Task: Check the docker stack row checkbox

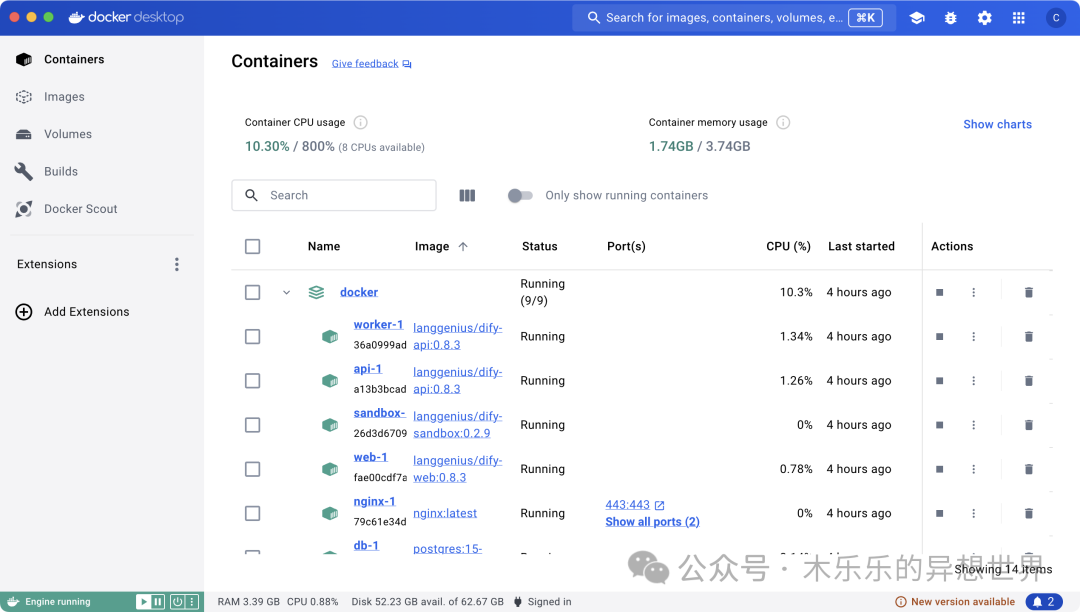Action: pos(253,293)
